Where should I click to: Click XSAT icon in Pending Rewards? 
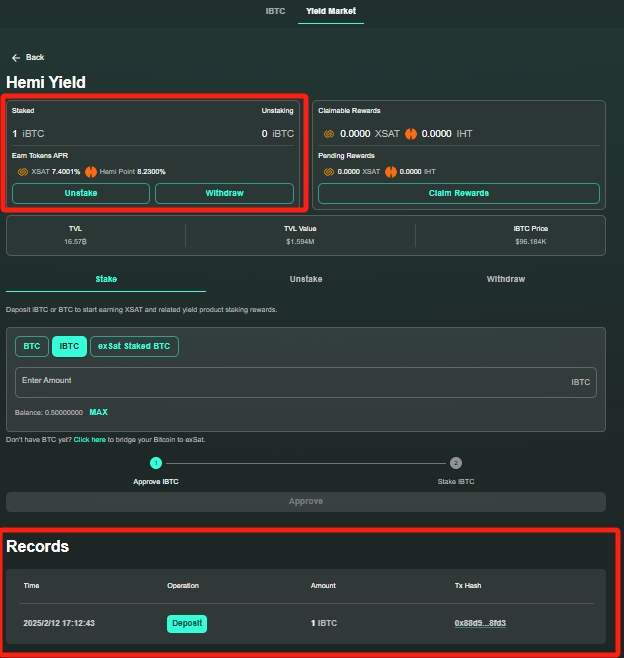[329, 172]
